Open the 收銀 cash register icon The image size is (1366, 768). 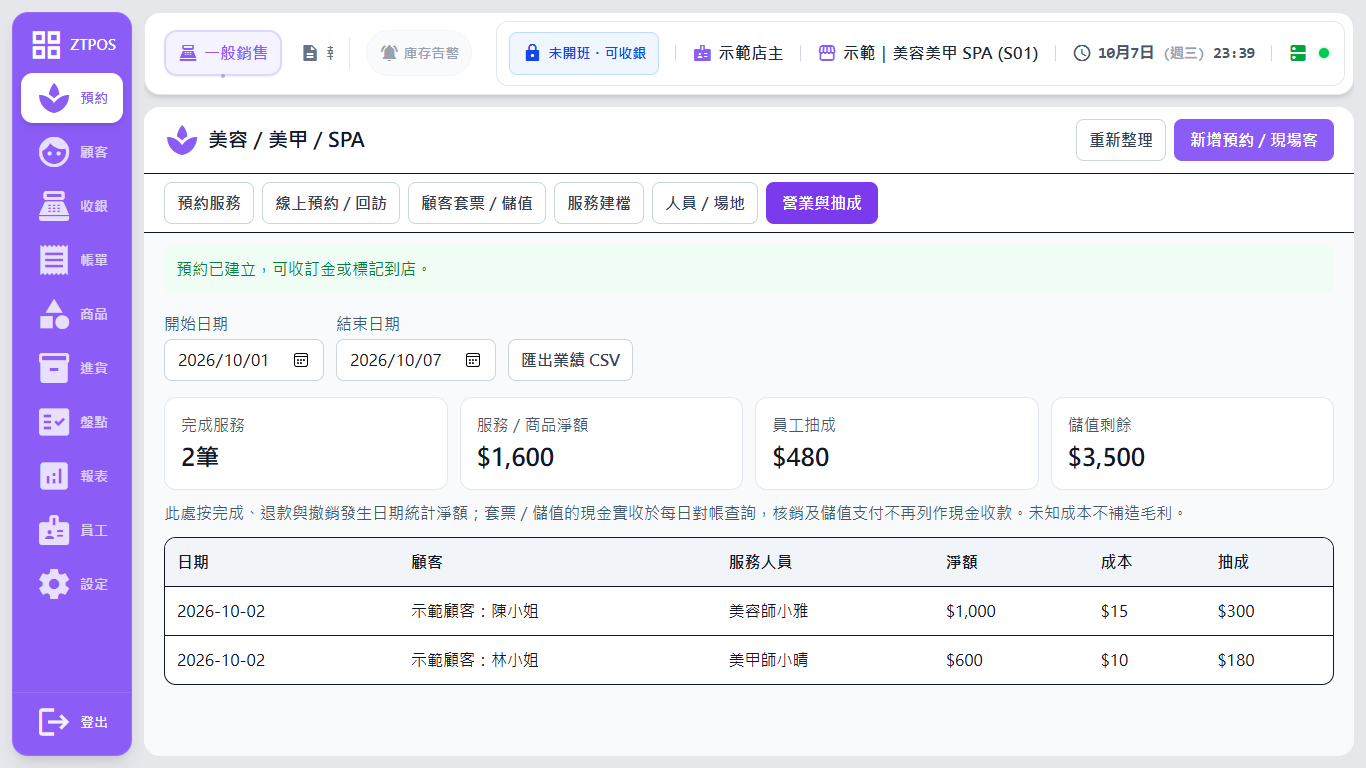coord(54,206)
